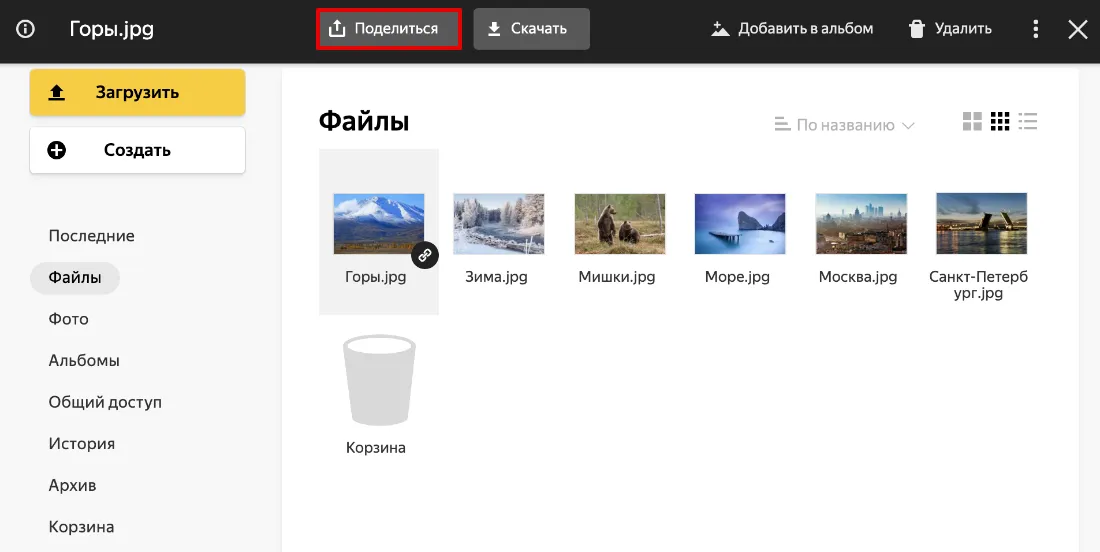
Task: Open Общий доступ in the sidebar
Action: [105, 402]
